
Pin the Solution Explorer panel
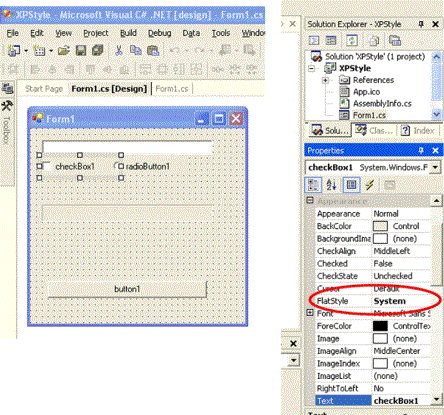[421, 24]
